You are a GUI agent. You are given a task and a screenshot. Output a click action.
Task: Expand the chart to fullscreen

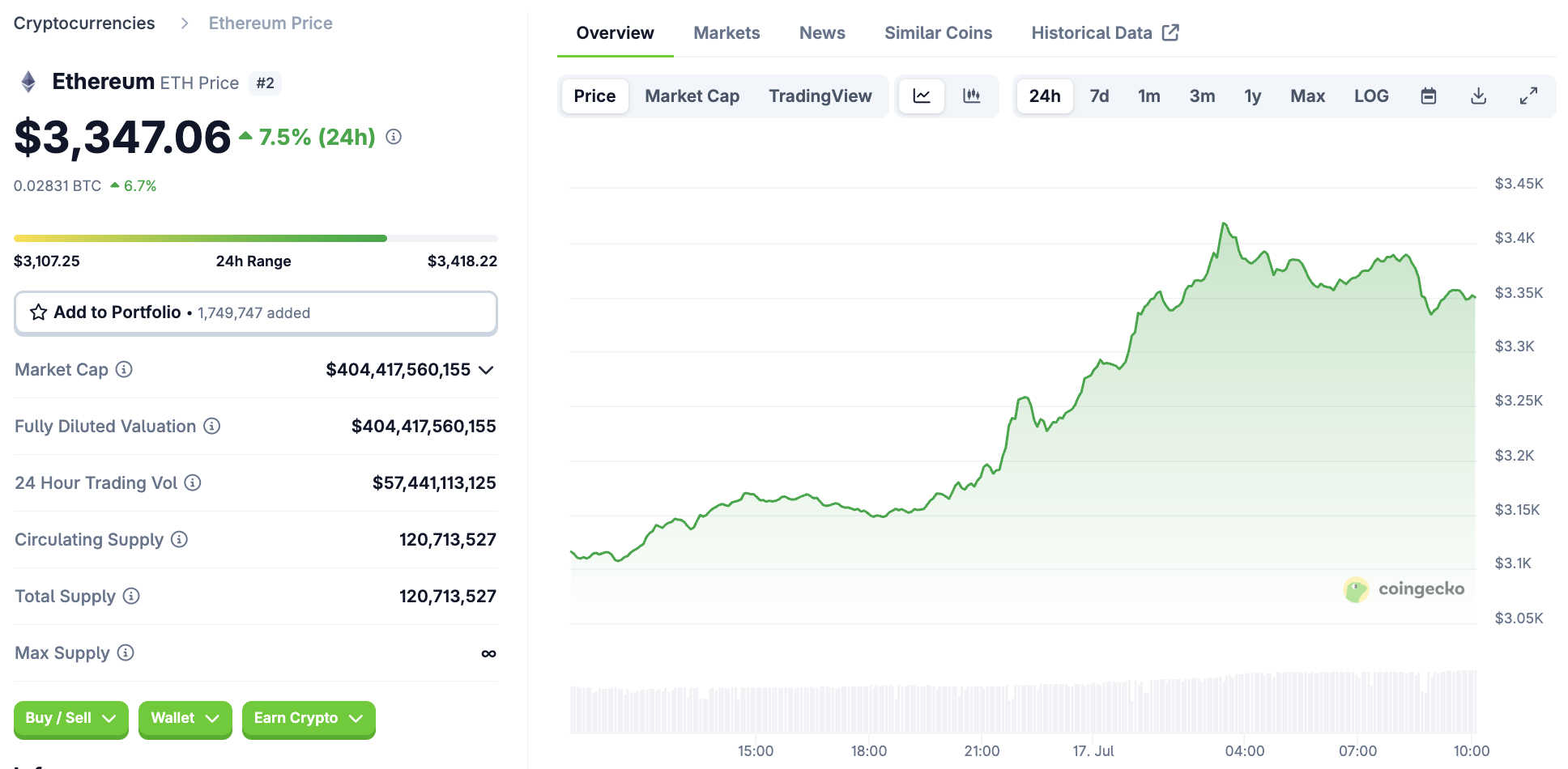pos(1528,96)
